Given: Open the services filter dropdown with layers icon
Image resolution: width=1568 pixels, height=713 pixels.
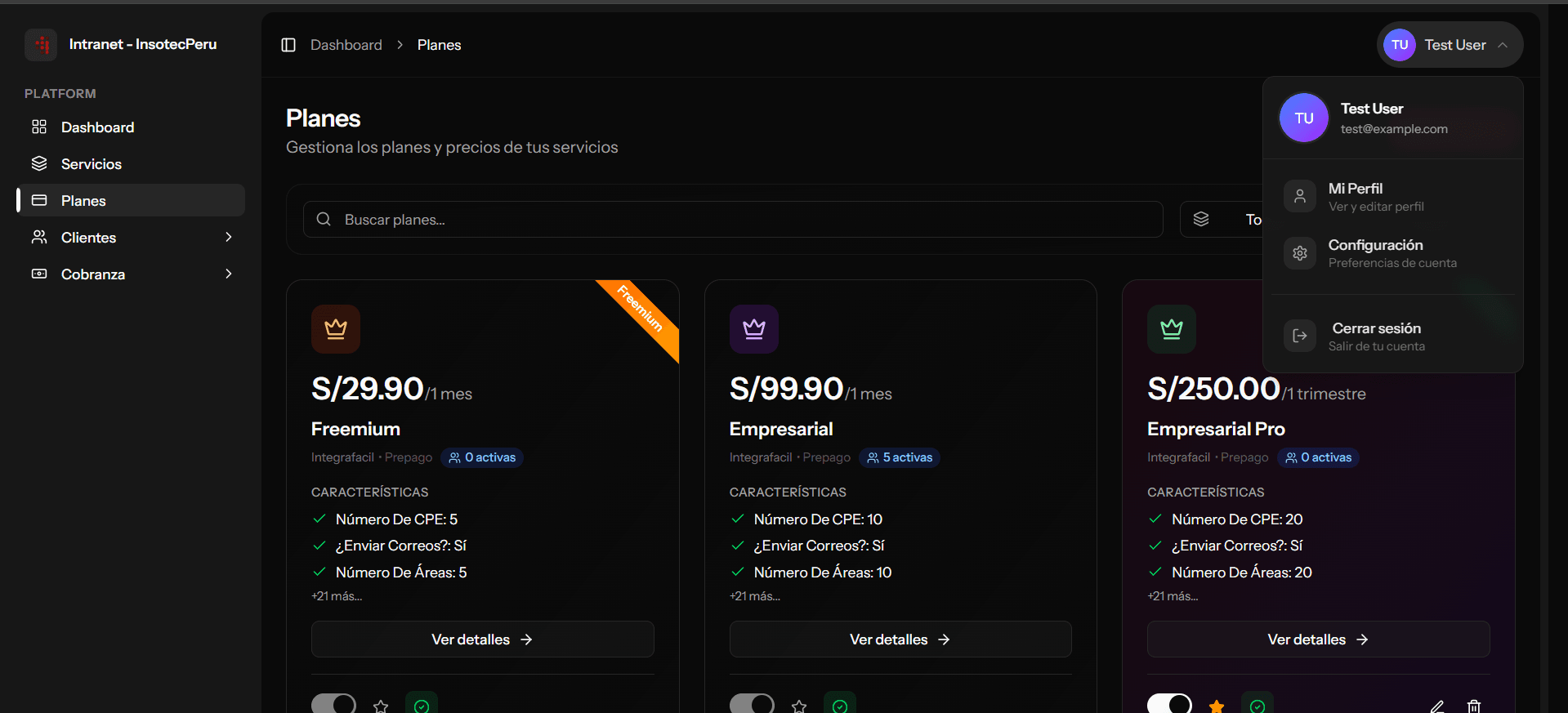Looking at the screenshot, I should pyautogui.click(x=1222, y=220).
